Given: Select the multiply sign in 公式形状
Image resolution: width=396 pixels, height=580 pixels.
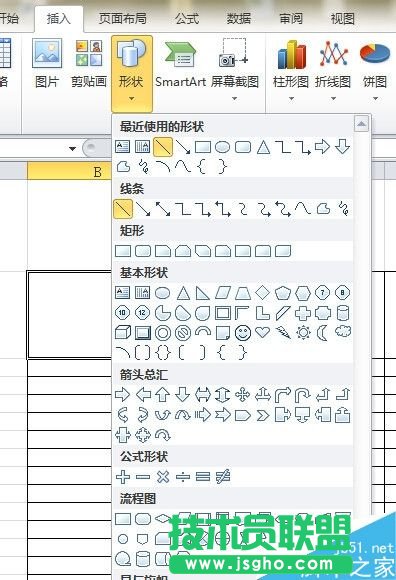Looking at the screenshot, I should (x=163, y=476).
